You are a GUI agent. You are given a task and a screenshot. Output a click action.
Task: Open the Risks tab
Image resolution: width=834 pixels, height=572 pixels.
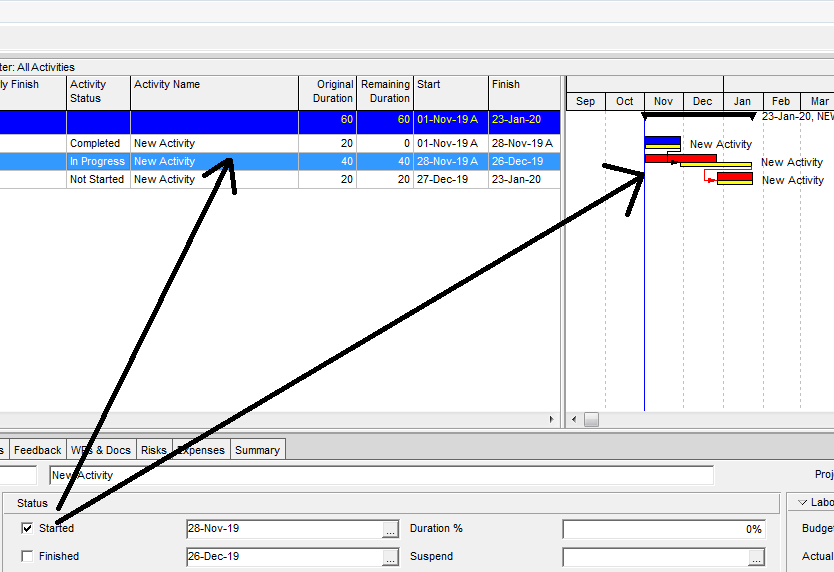154,450
